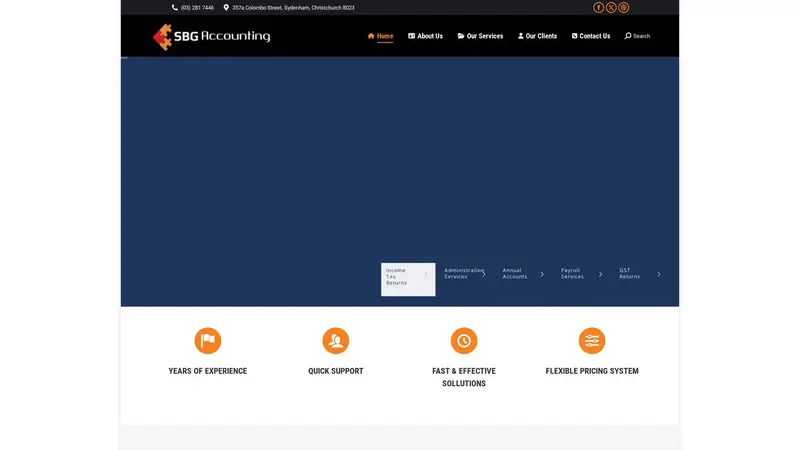Click the YEARS OF EXPERIENCE heading

(208, 371)
